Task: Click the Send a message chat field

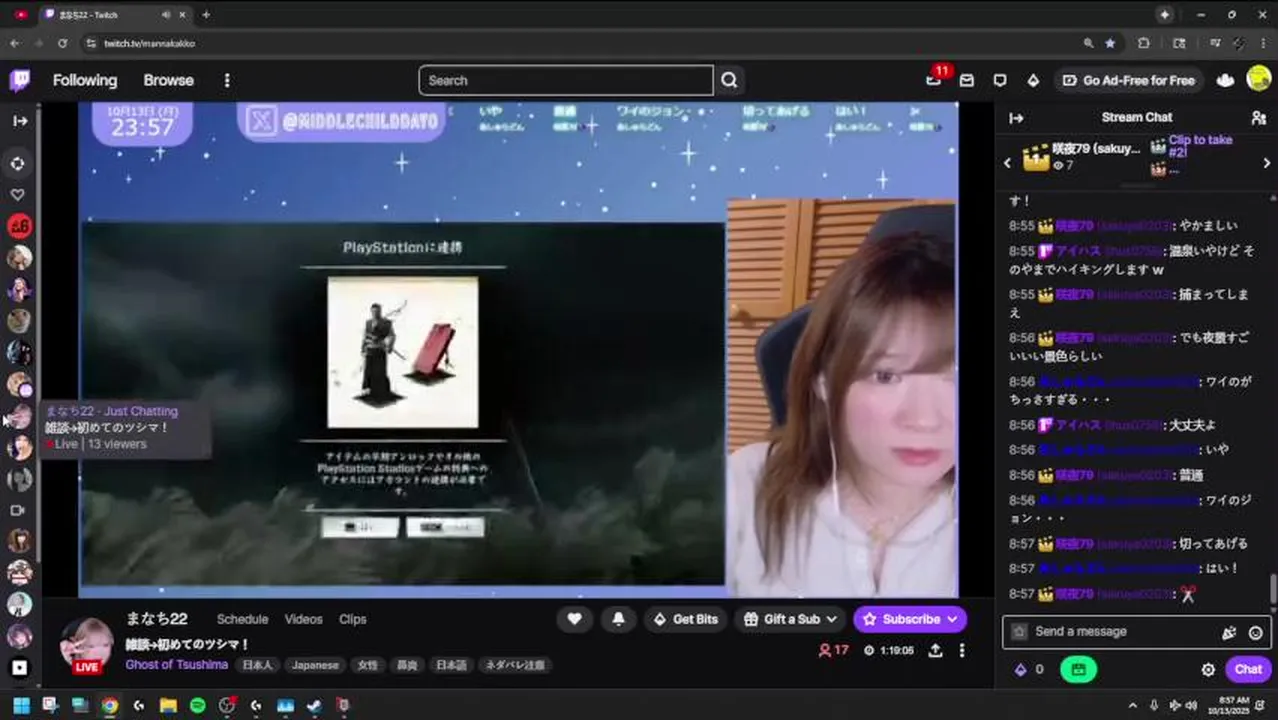Action: tap(1120, 632)
